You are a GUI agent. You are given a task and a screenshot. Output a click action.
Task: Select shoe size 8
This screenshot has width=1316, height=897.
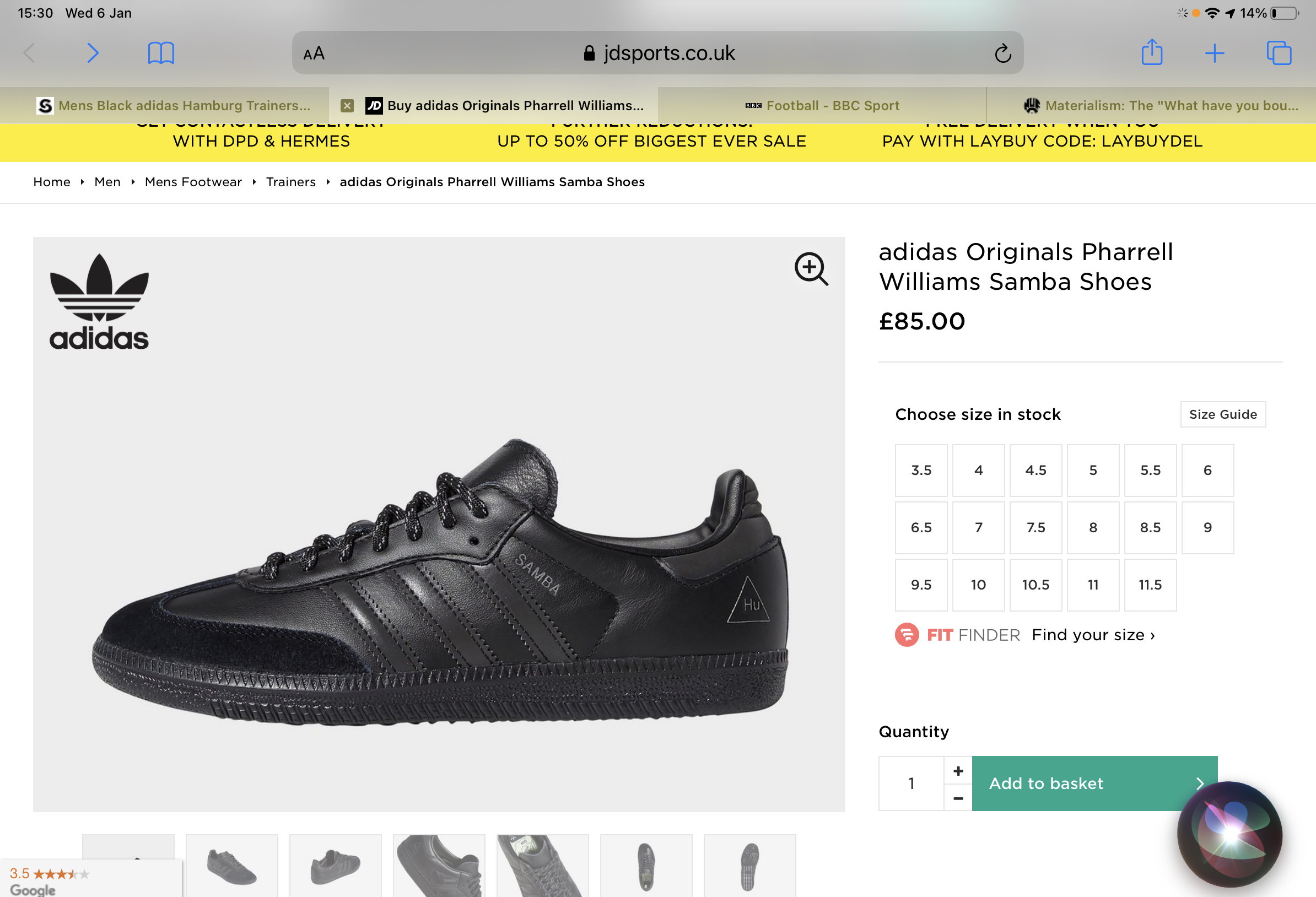click(x=1093, y=527)
